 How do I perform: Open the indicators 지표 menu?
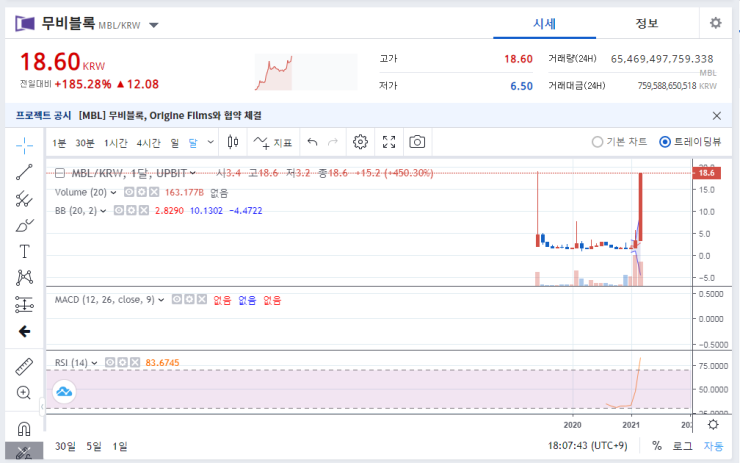pyautogui.click(x=273, y=143)
